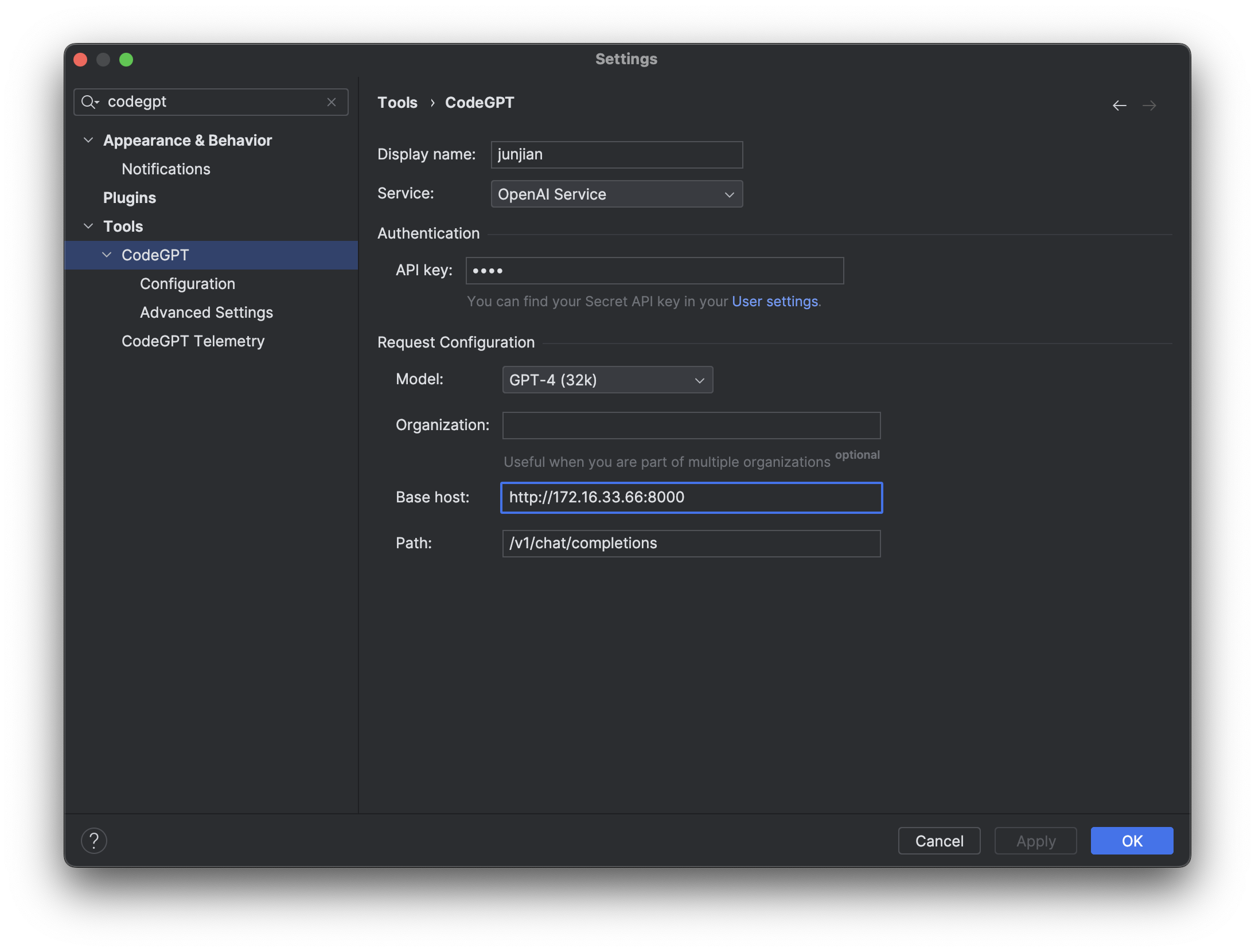Clear the codegpt search text

pos(332,102)
